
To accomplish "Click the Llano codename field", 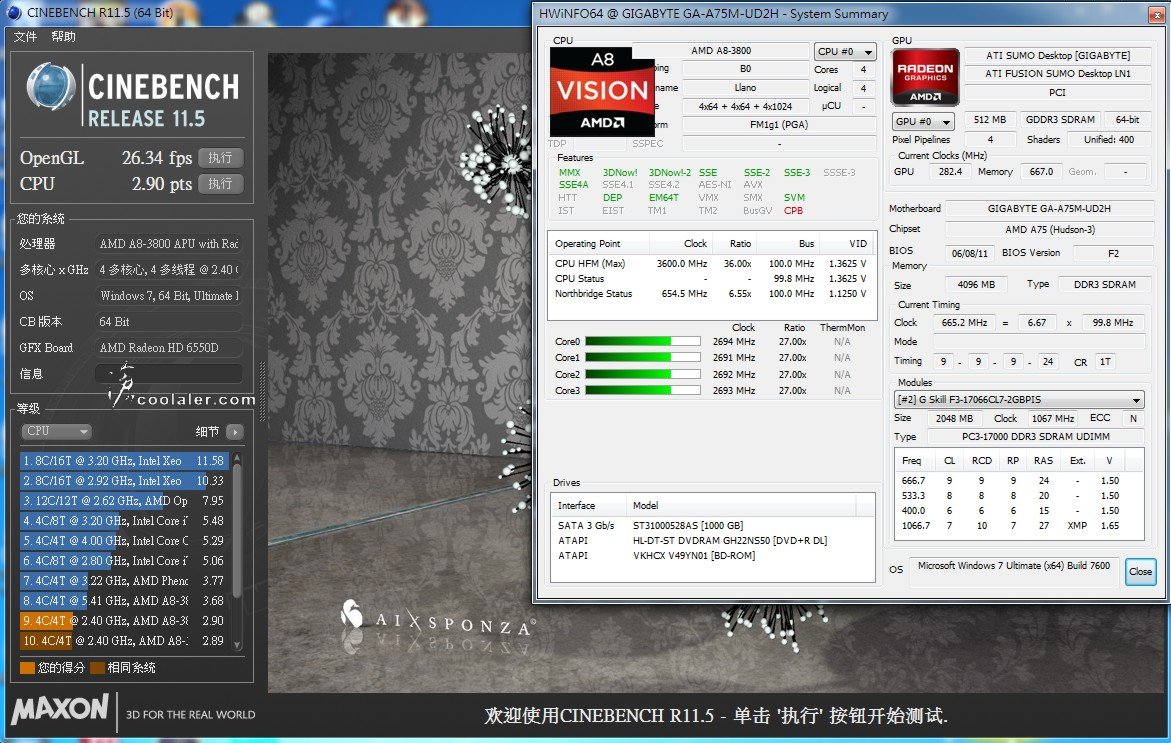I will (745, 87).
